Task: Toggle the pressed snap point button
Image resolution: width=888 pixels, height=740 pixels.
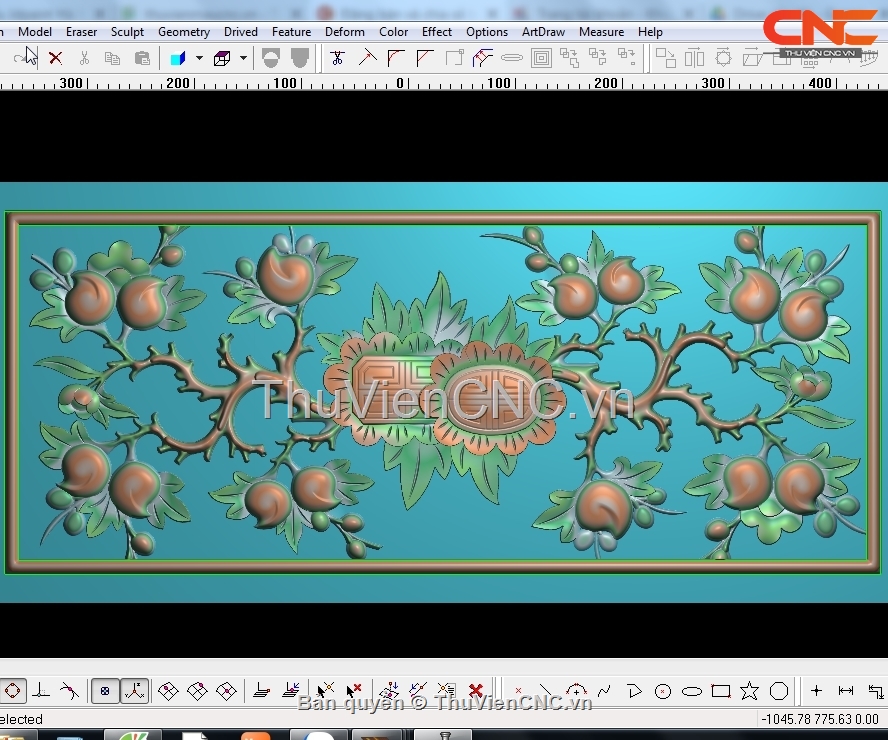Action: [105, 691]
